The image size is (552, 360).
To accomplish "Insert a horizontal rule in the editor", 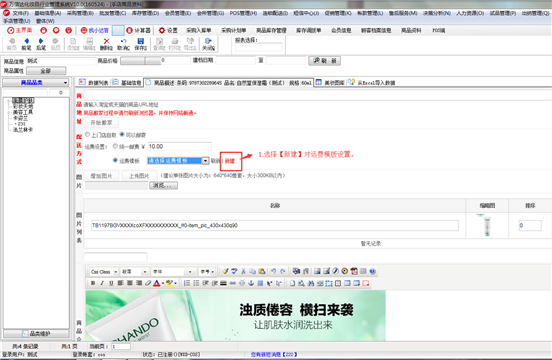I will tap(224, 283).
